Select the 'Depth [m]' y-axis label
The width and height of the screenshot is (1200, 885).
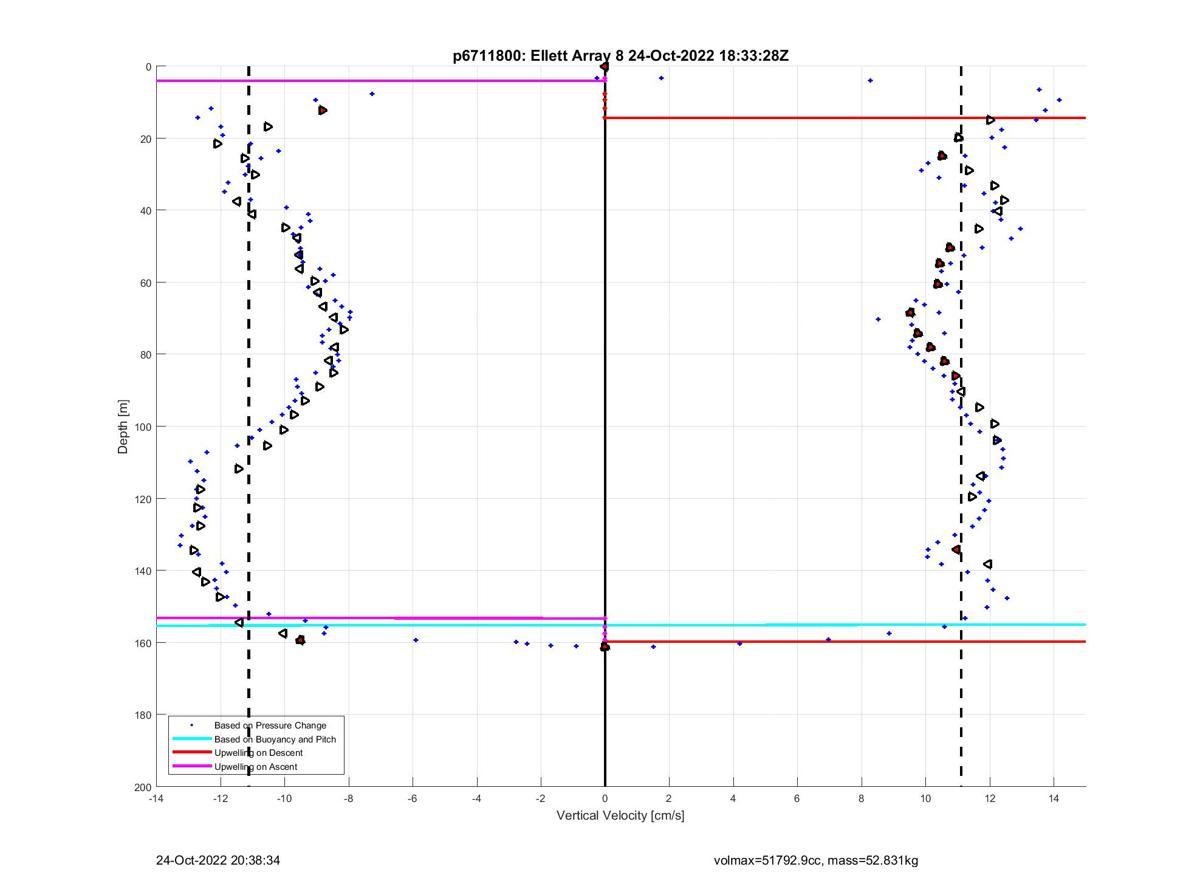coord(123,427)
